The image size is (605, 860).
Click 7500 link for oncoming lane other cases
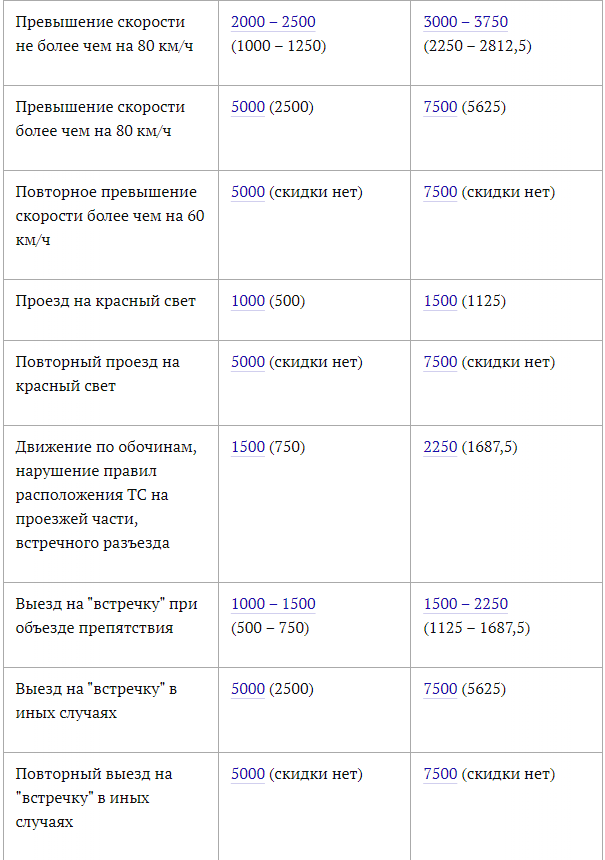point(440,689)
